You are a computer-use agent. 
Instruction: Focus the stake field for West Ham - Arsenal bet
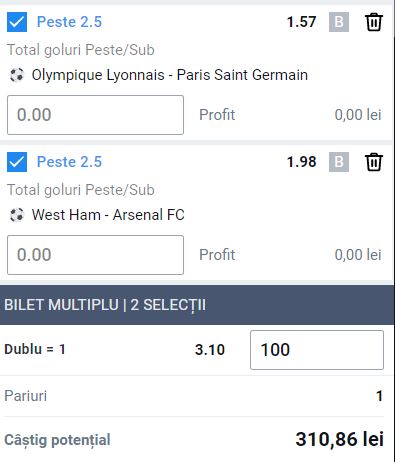(x=95, y=255)
